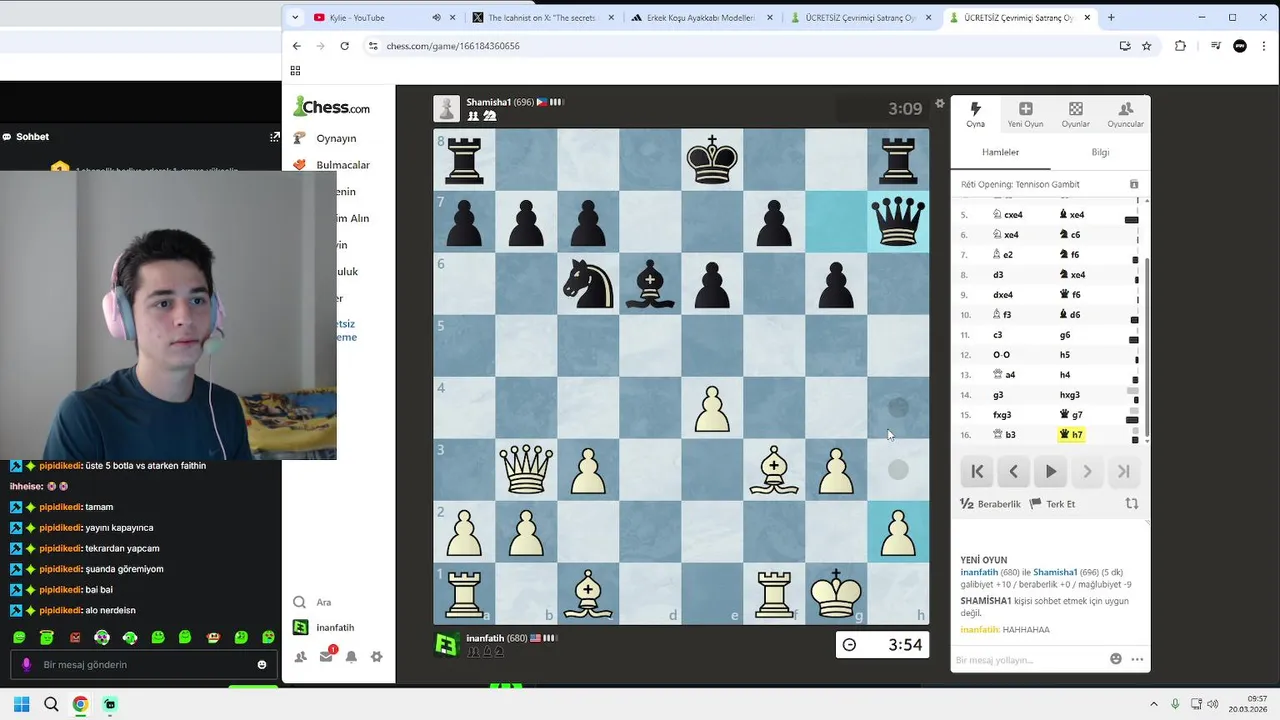Select move O-O in the move list

tap(1001, 355)
